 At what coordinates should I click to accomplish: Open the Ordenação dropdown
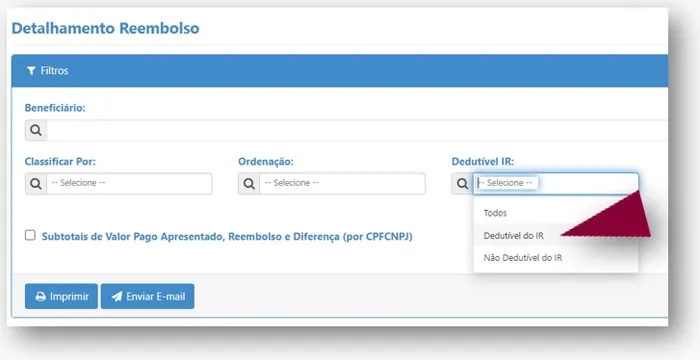(342, 184)
